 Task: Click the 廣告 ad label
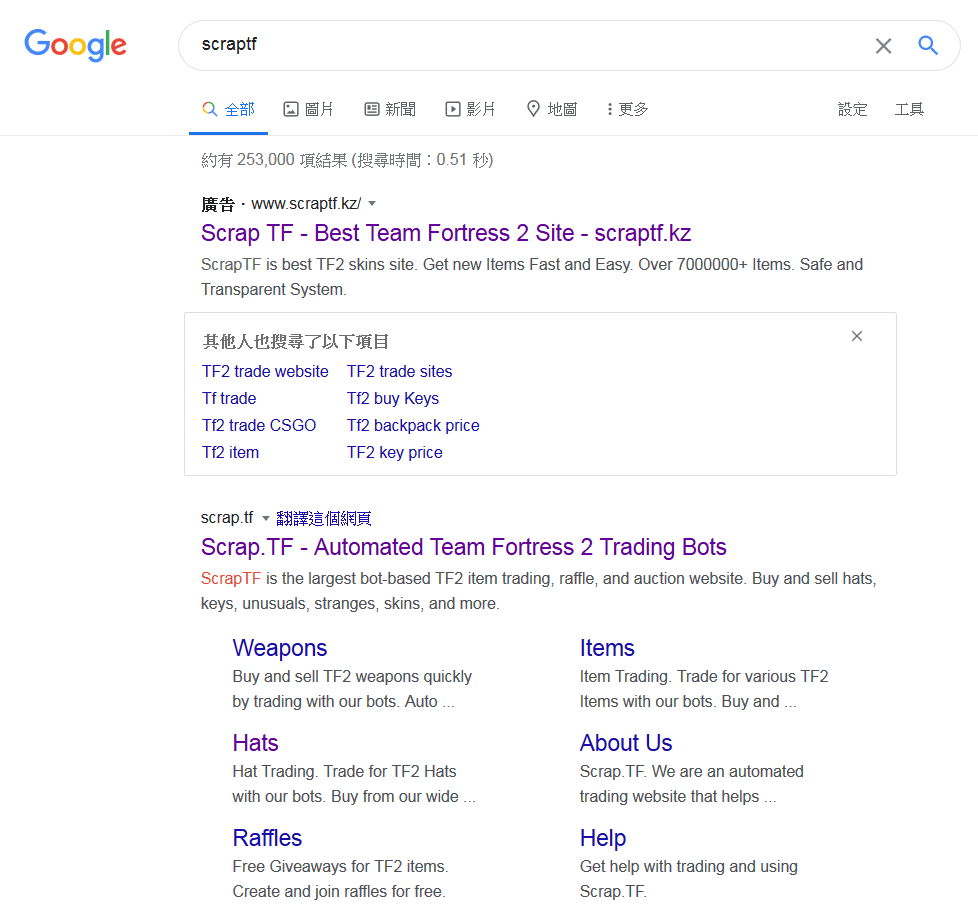click(x=218, y=204)
